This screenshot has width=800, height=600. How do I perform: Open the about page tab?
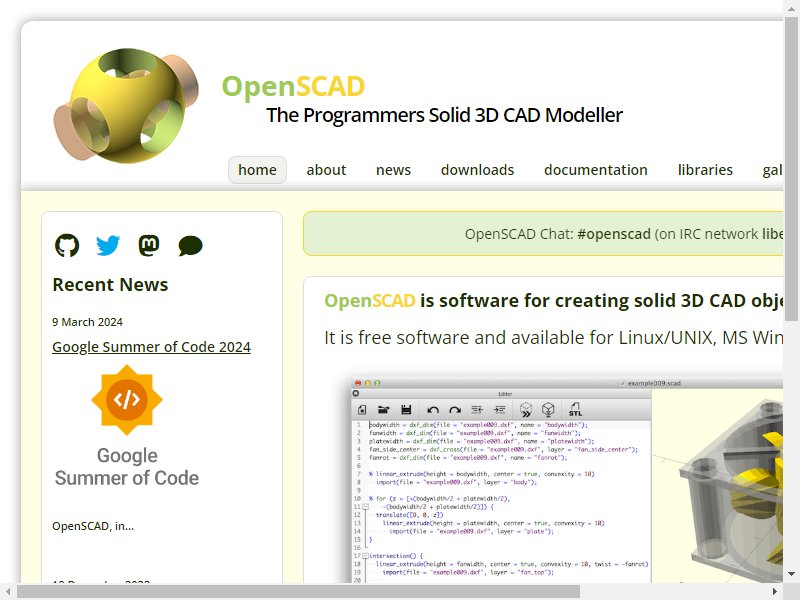(x=326, y=170)
